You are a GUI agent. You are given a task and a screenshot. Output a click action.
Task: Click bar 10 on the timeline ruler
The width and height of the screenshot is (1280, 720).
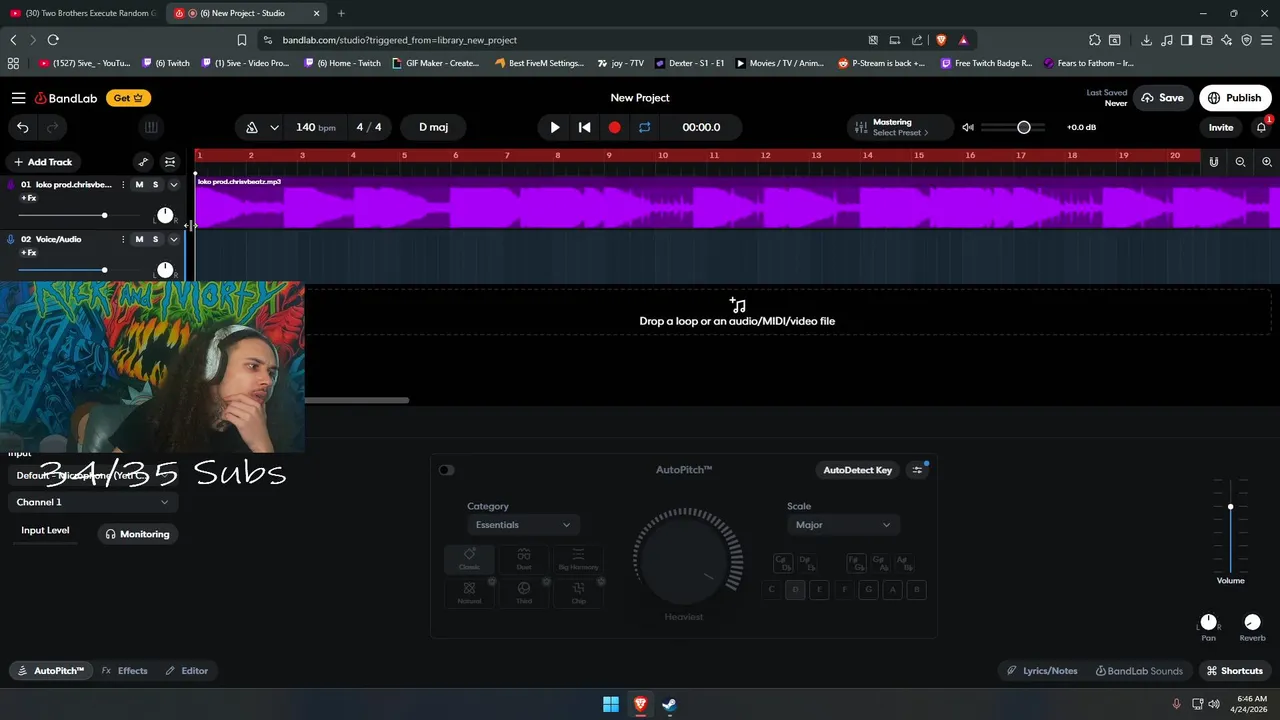click(x=662, y=155)
